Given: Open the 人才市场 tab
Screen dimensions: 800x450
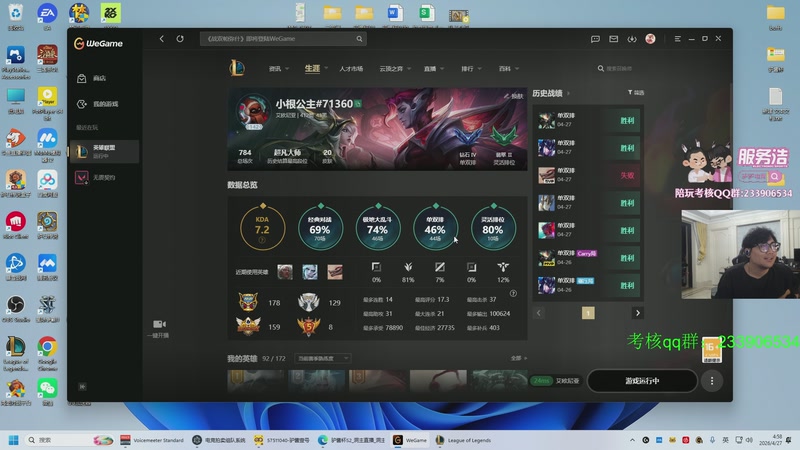Looking at the screenshot, I should tap(351, 68).
